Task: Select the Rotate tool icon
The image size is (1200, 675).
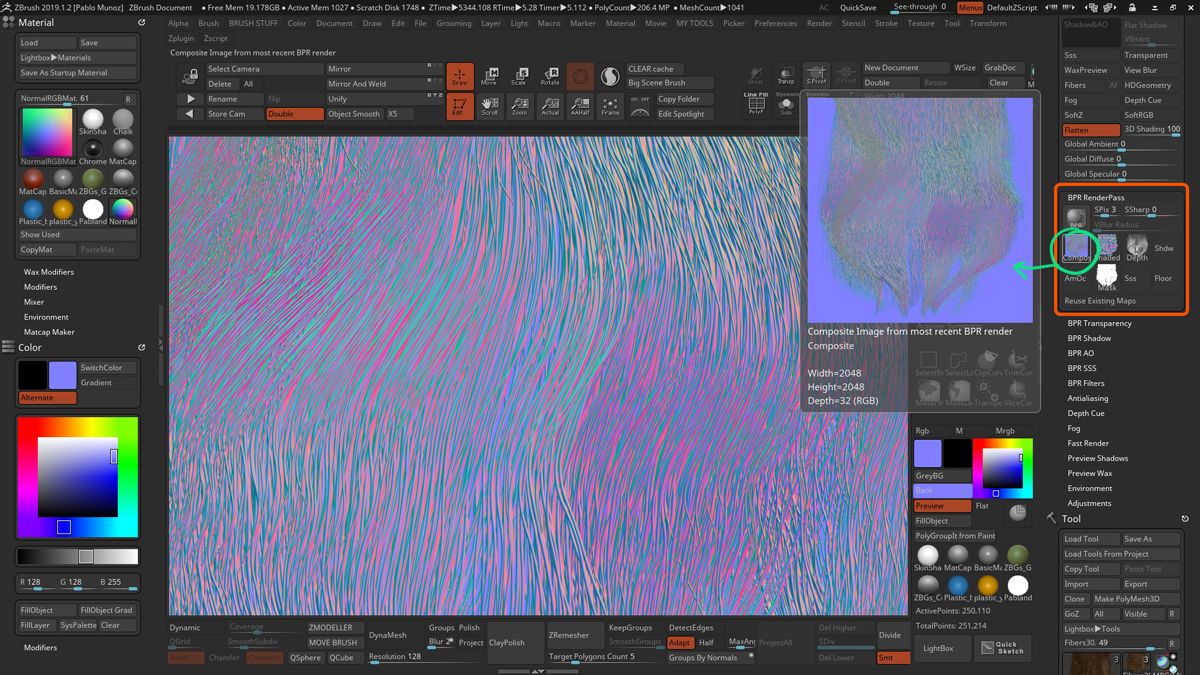Action: (x=550, y=76)
